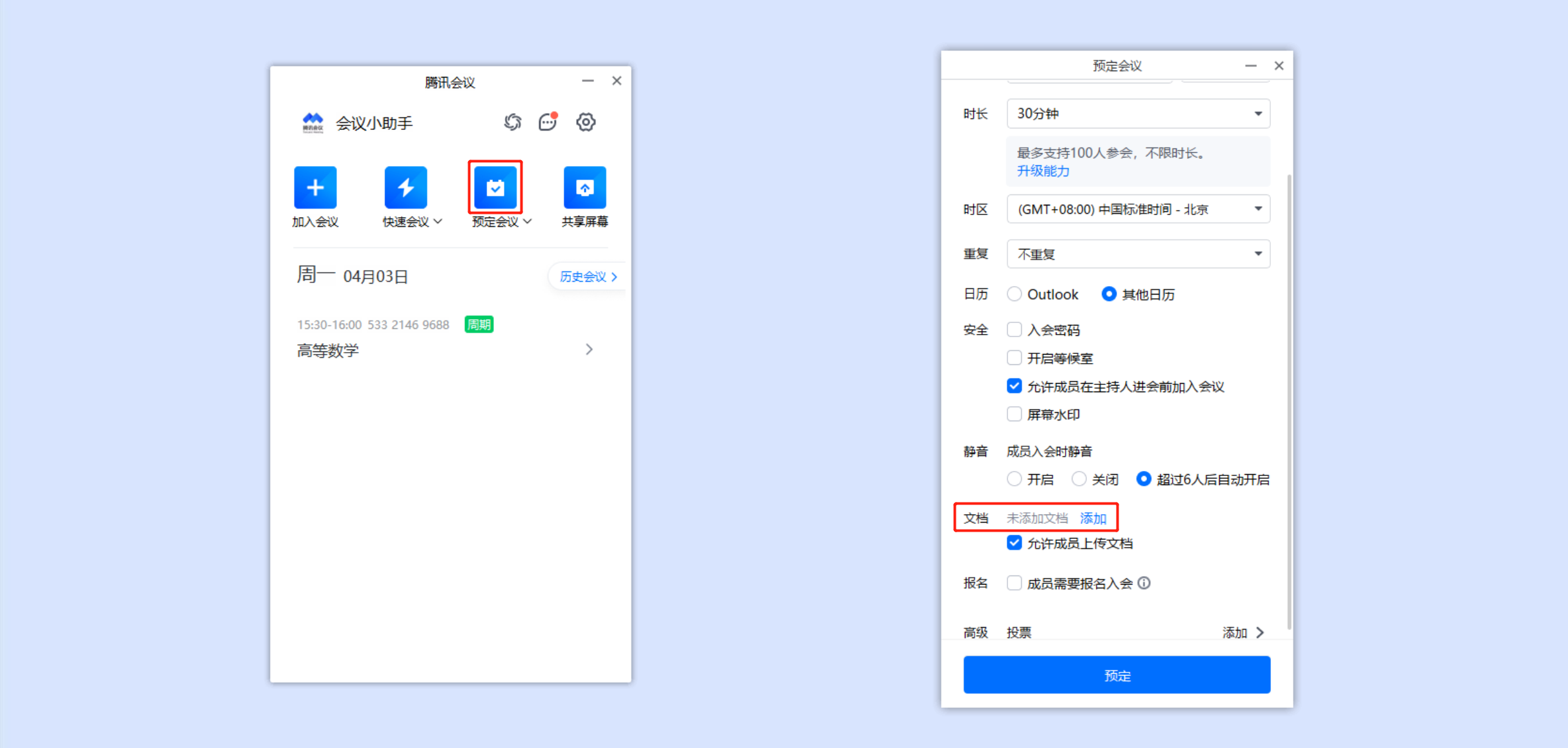Viewport: 1568px width, 748px height.
Task: Open the voting 添加 chevron under Advanced
Action: coord(1260,632)
